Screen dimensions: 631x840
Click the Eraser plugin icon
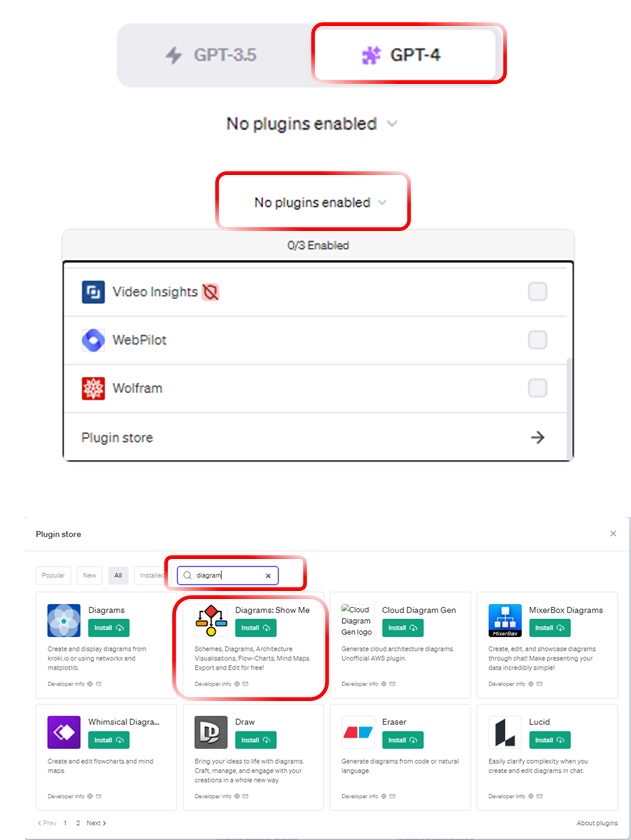point(358,732)
